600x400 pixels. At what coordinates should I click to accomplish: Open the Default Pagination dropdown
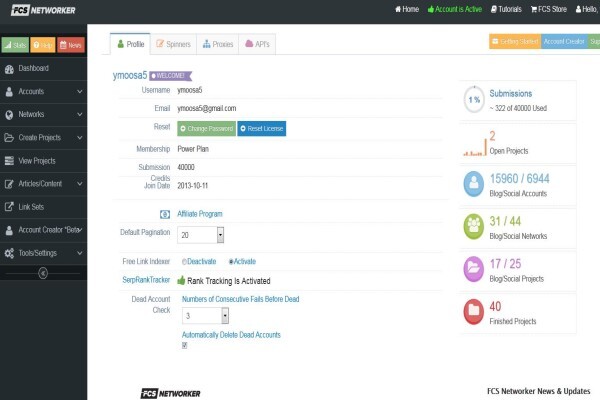tap(201, 235)
